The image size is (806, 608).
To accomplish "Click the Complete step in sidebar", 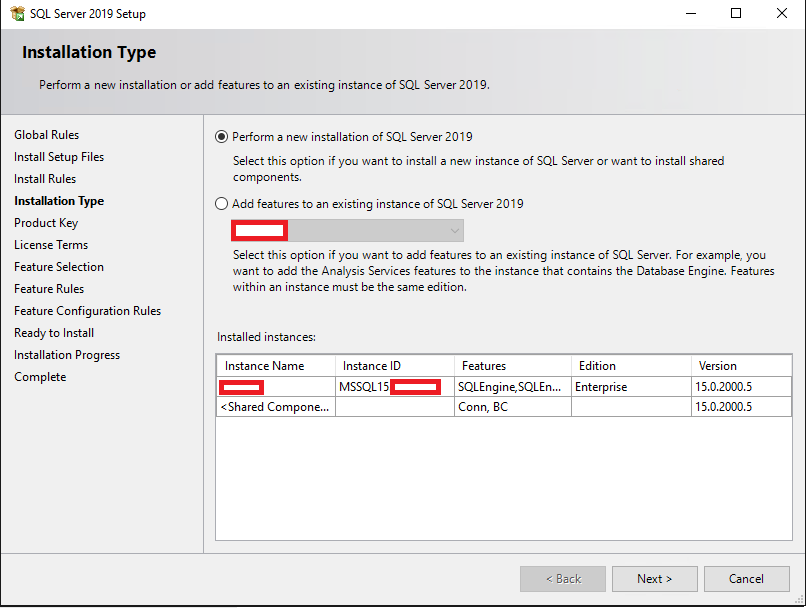I will 40,376.
